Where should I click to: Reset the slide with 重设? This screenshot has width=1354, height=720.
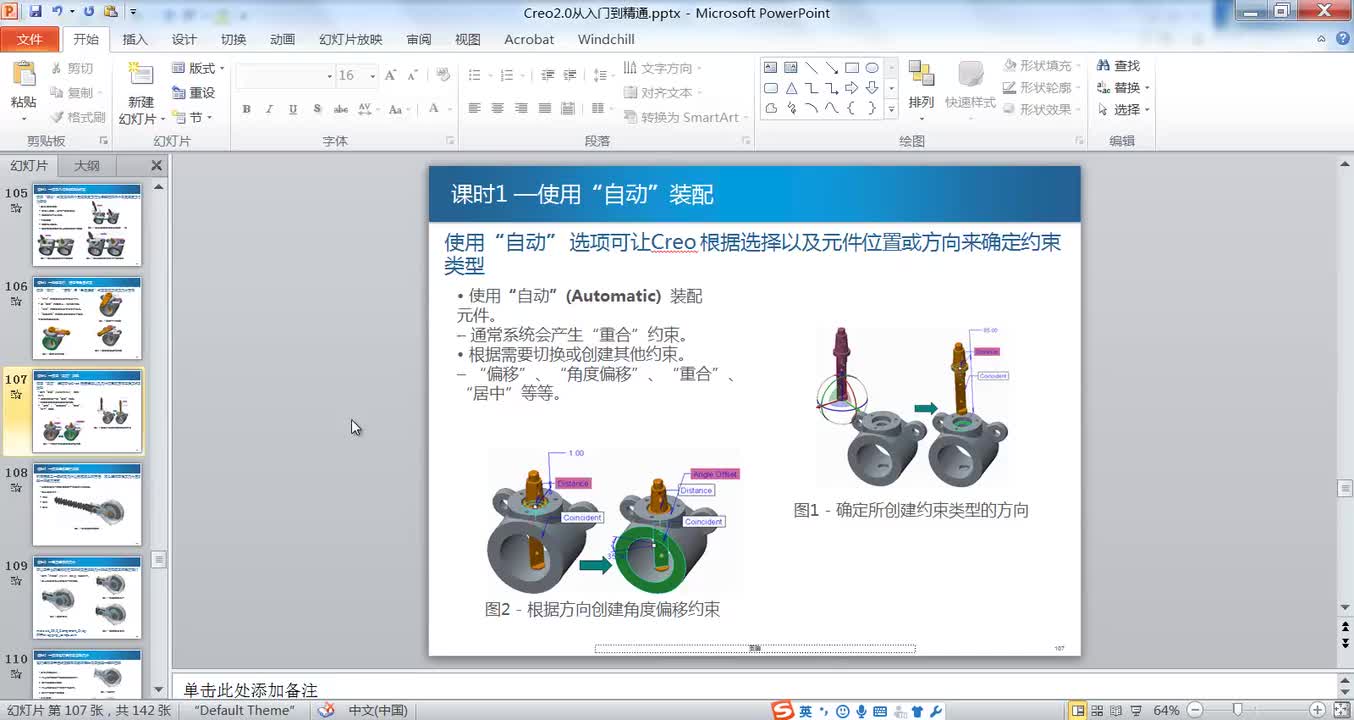[194, 92]
